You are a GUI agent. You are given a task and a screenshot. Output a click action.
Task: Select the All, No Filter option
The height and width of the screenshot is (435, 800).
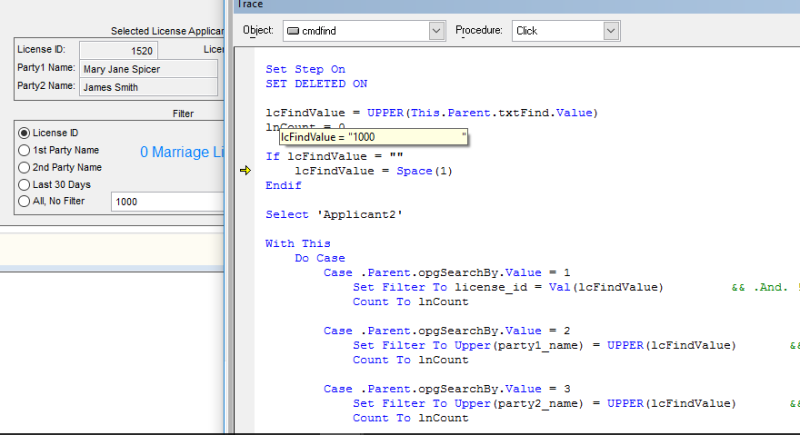click(x=24, y=201)
